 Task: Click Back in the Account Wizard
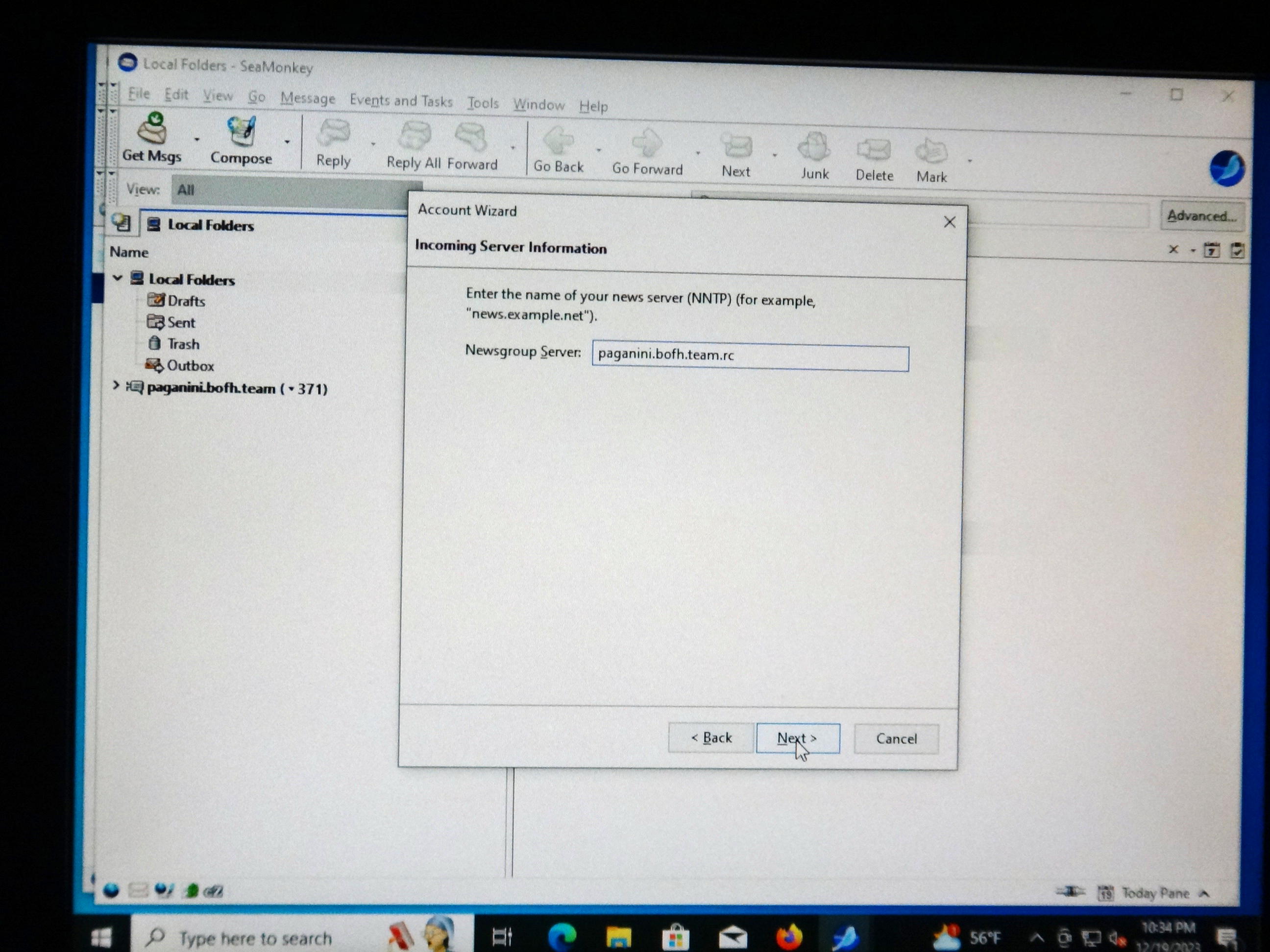[711, 737]
